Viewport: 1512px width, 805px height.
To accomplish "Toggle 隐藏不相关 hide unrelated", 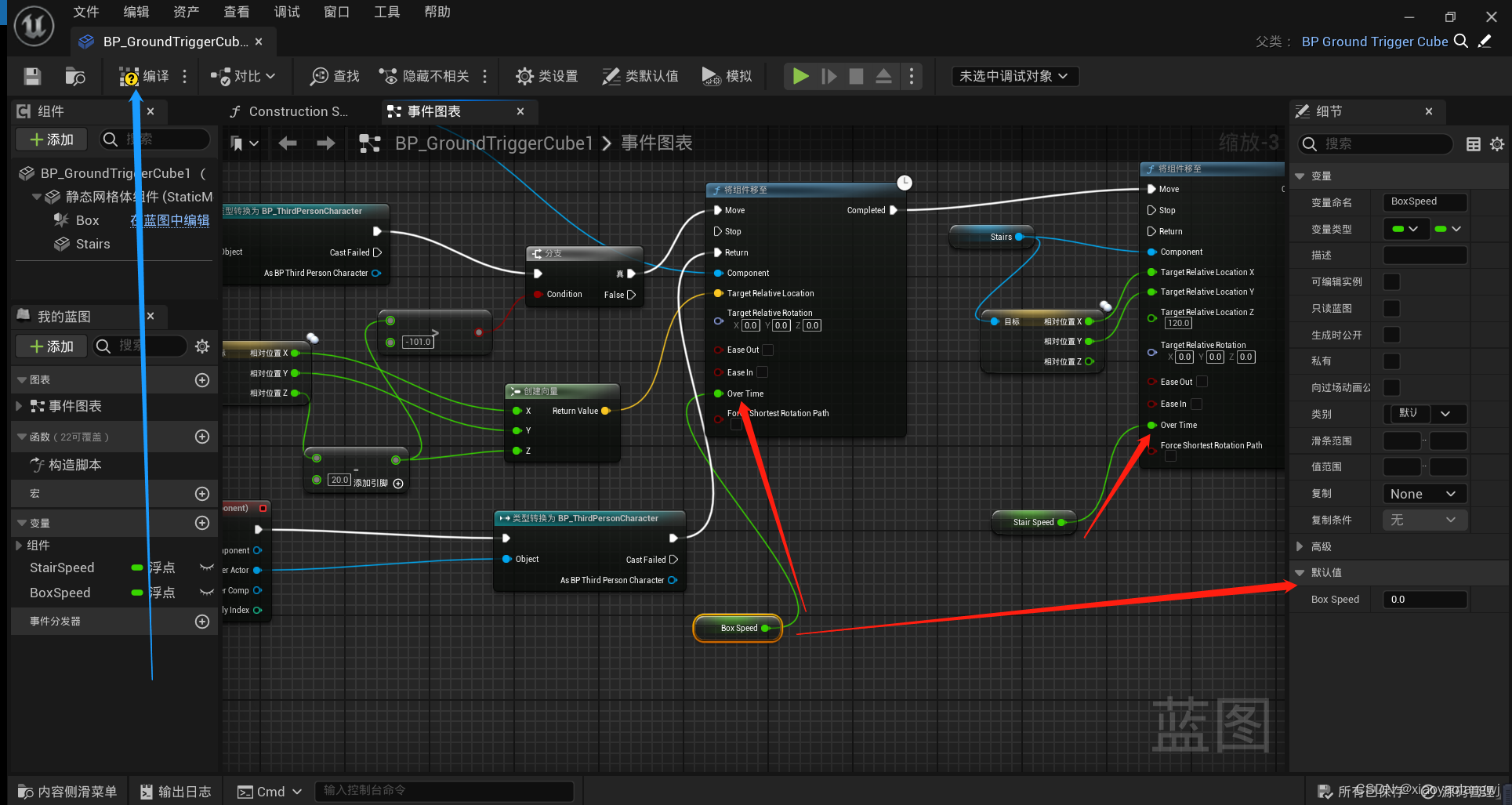I will [424, 76].
